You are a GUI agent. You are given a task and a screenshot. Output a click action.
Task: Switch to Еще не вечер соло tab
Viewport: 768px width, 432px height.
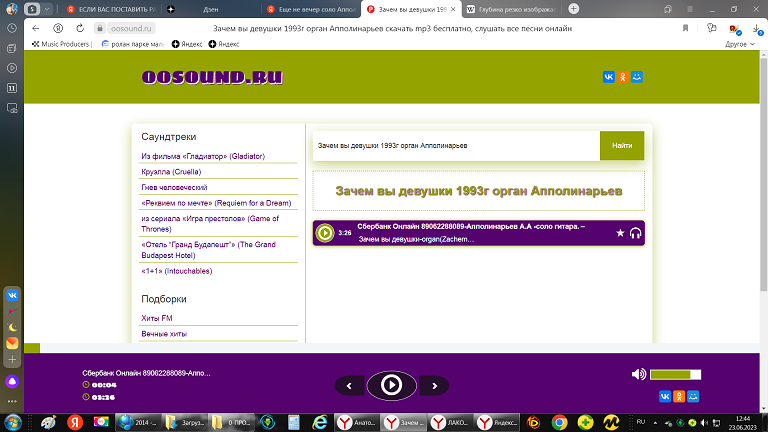click(312, 9)
